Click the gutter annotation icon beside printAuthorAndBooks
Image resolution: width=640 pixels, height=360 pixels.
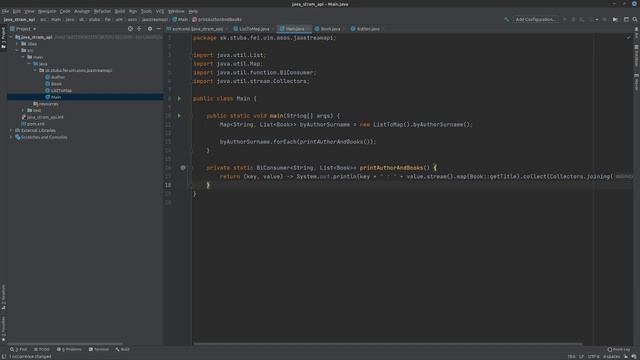coord(182,168)
